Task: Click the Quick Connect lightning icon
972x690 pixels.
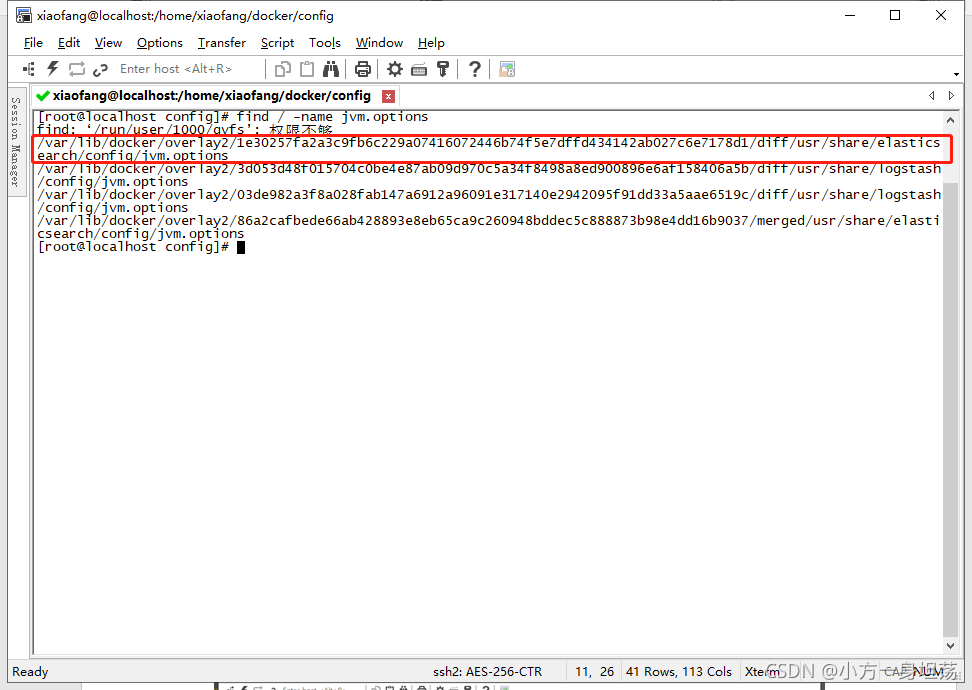Action: click(x=53, y=69)
